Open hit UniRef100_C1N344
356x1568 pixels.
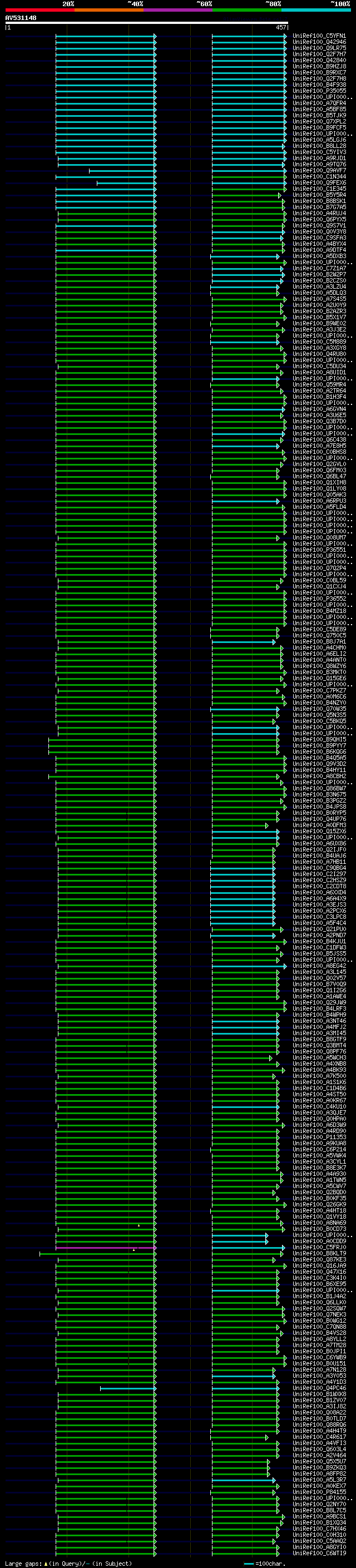319,176
